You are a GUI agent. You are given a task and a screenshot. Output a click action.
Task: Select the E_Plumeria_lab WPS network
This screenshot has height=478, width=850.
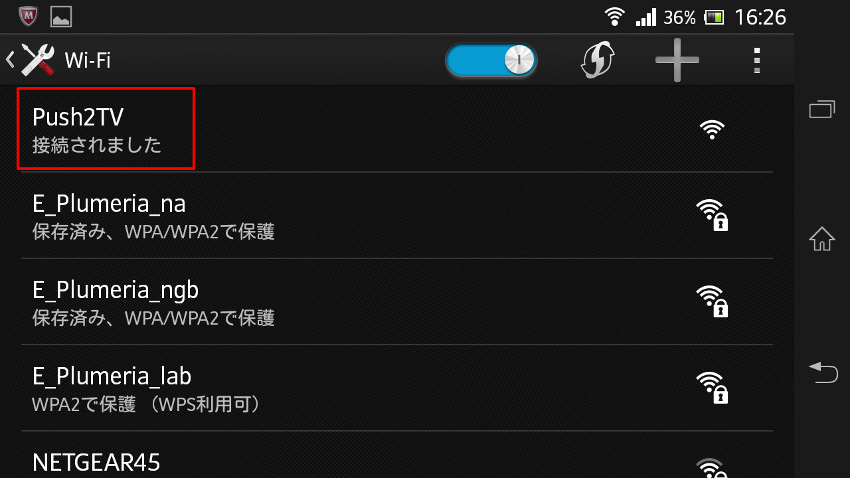(397, 388)
